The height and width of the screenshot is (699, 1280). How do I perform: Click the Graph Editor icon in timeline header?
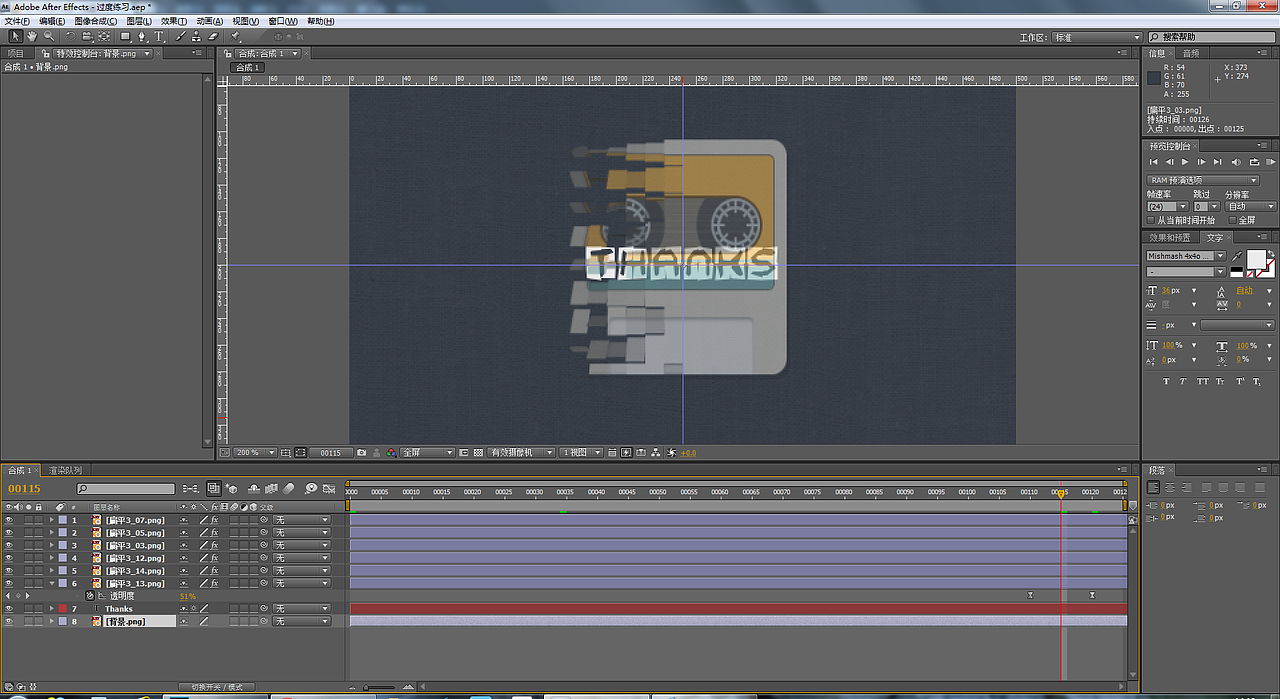[x=329, y=488]
